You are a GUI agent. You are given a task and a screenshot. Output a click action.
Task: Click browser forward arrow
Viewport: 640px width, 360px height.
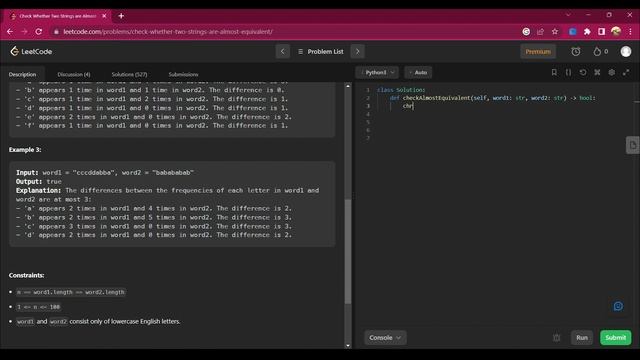[x=24, y=31]
